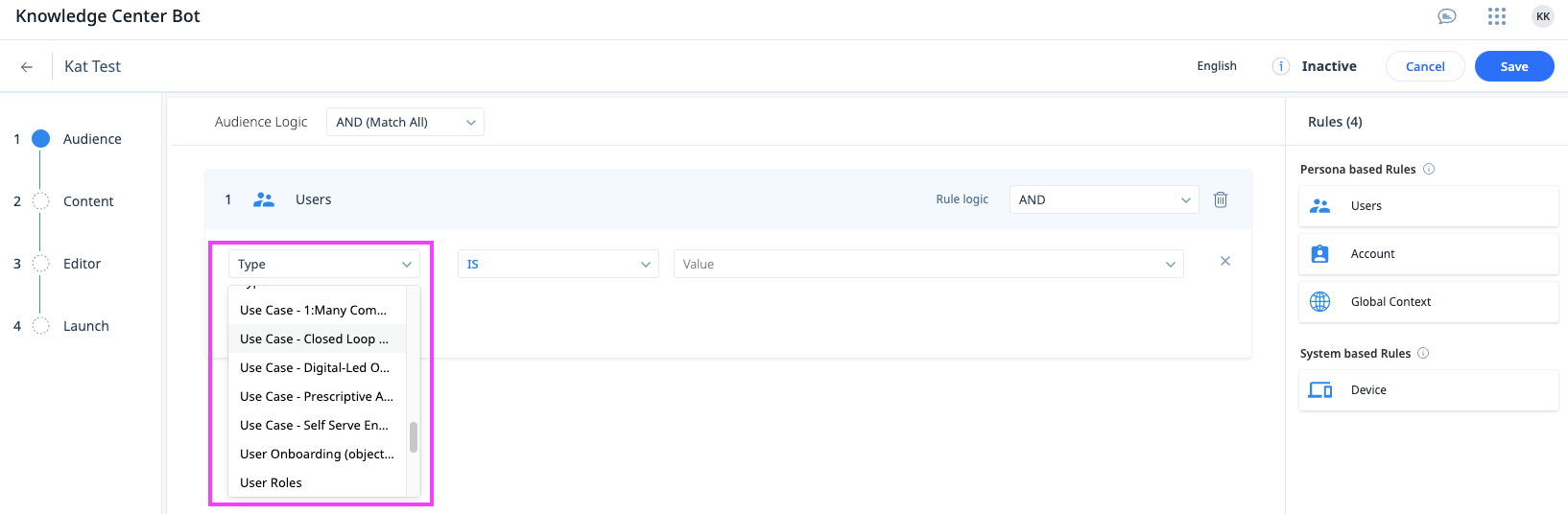This screenshot has width=1568, height=514.
Task: Choose Use Case - Self Serve En... option
Action: click(318, 425)
